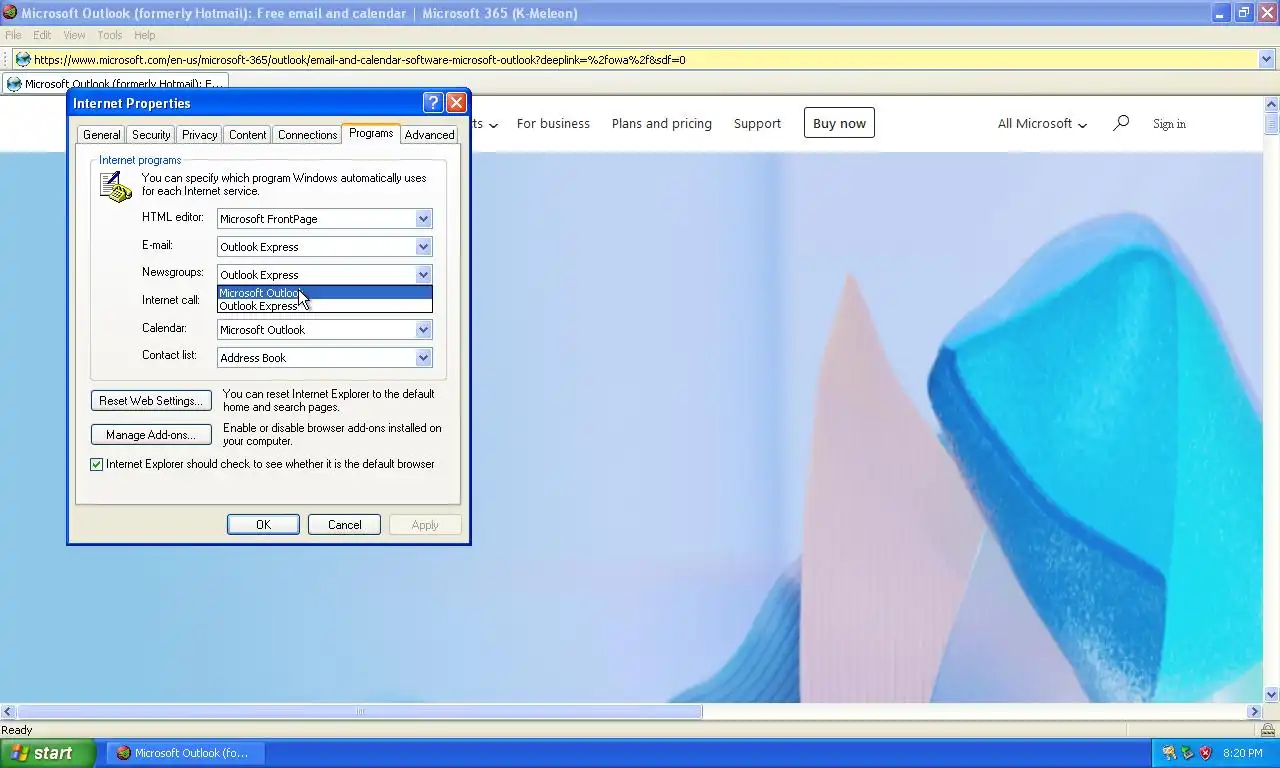Open the Tools menu

(x=110, y=35)
